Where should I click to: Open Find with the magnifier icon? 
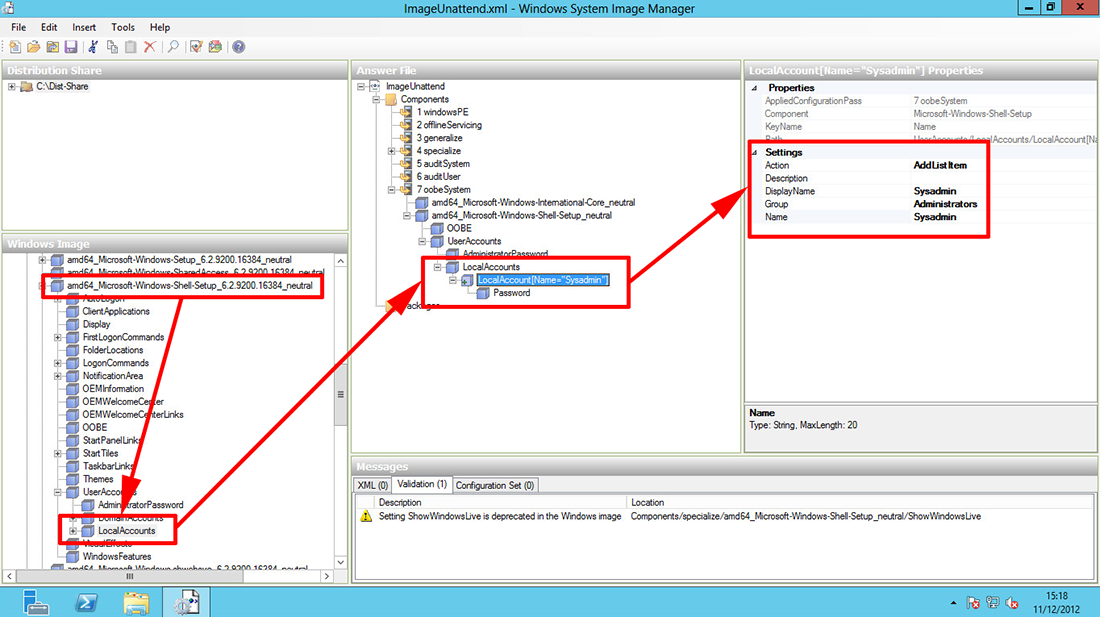coord(173,47)
